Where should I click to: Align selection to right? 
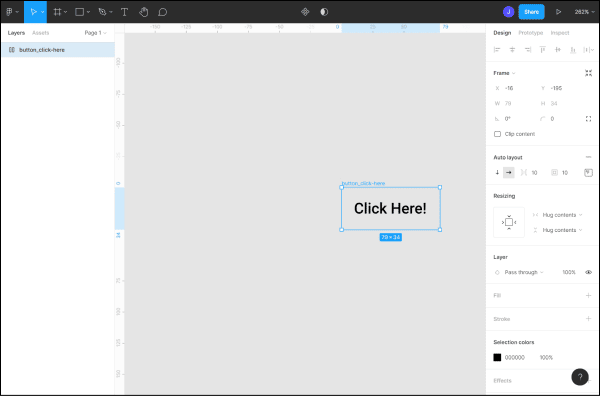(528, 49)
